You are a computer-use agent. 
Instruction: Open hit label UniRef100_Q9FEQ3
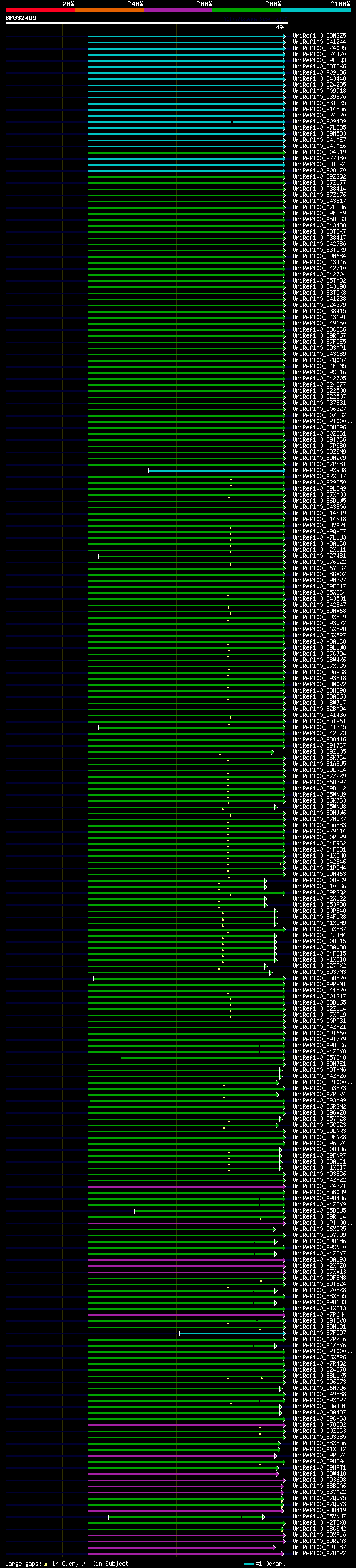[319, 60]
